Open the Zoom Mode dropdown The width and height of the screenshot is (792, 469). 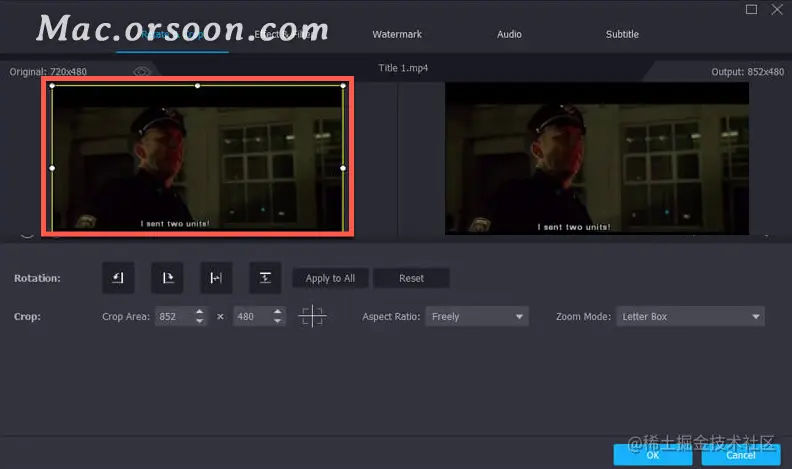click(690, 317)
